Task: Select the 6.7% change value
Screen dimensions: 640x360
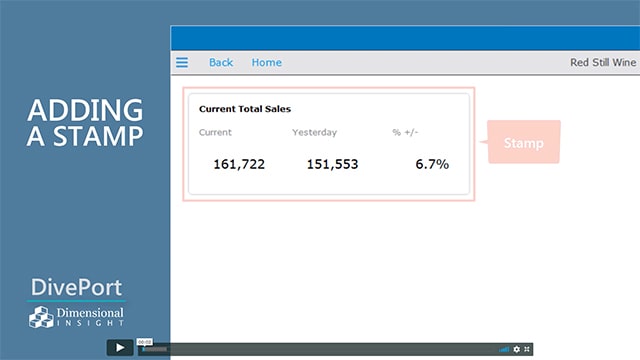Action: point(432,164)
